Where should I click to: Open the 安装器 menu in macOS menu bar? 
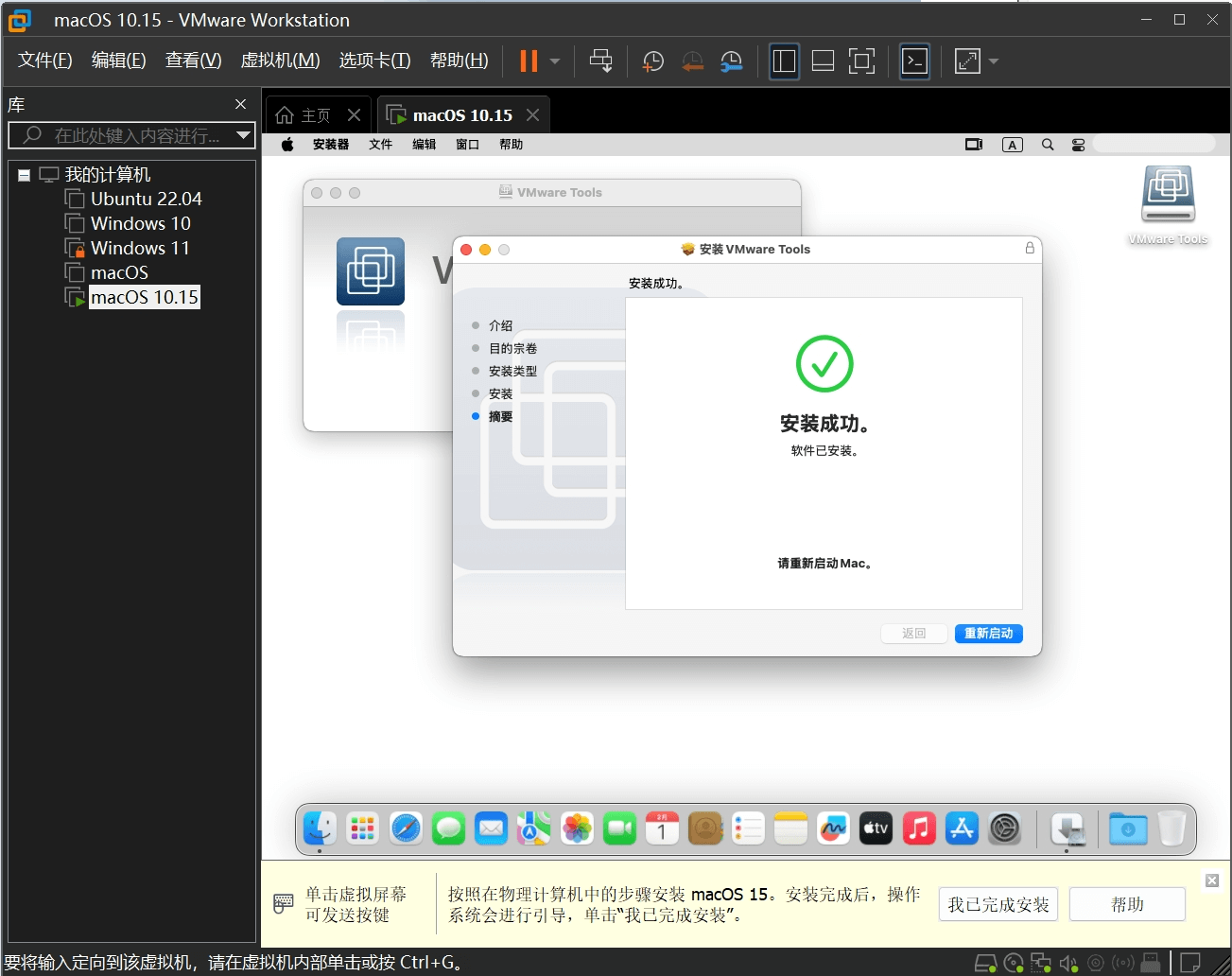click(x=331, y=145)
